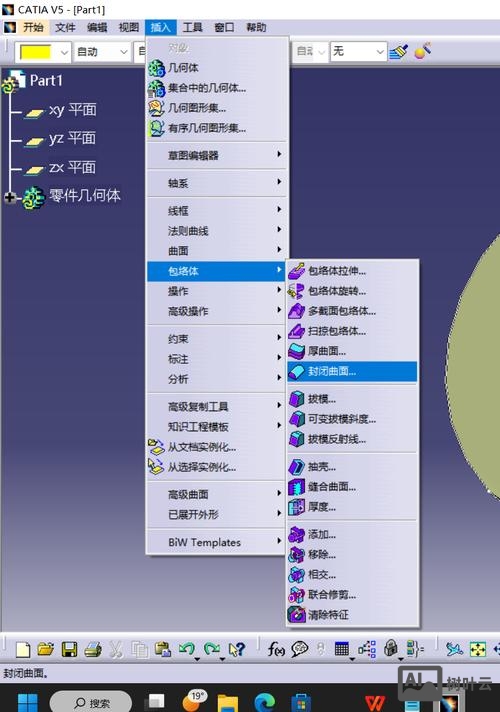This screenshot has height=712, width=500.
Task: Click the design table grid icon
Action: (x=342, y=649)
